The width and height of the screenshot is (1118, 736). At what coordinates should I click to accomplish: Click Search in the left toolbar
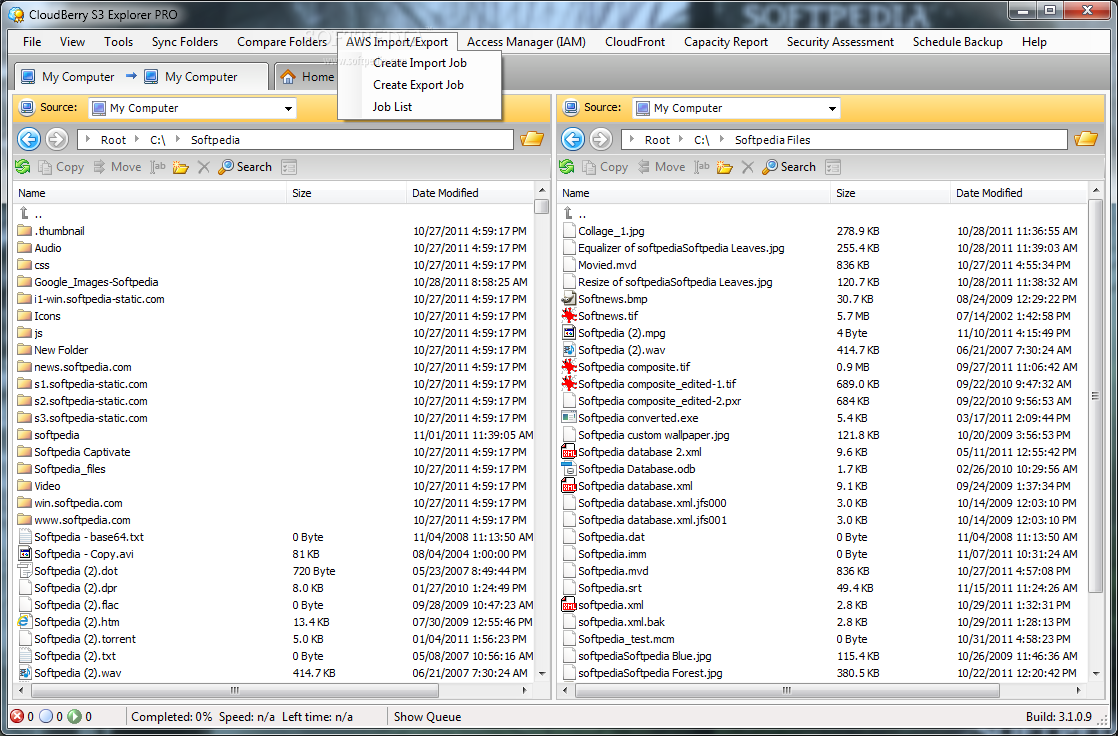[x=245, y=167]
